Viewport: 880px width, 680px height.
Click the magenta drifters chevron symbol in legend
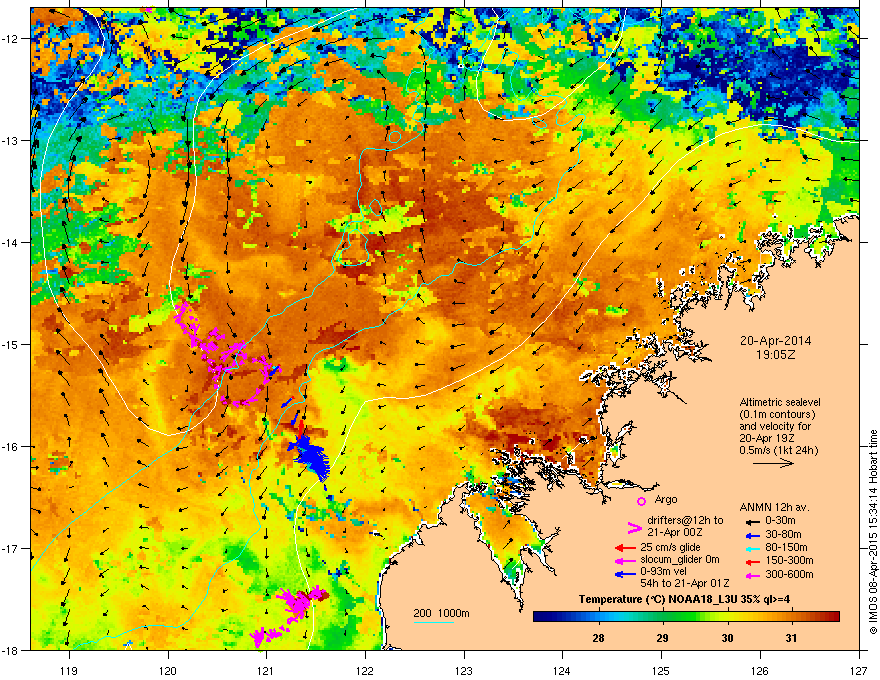634,527
